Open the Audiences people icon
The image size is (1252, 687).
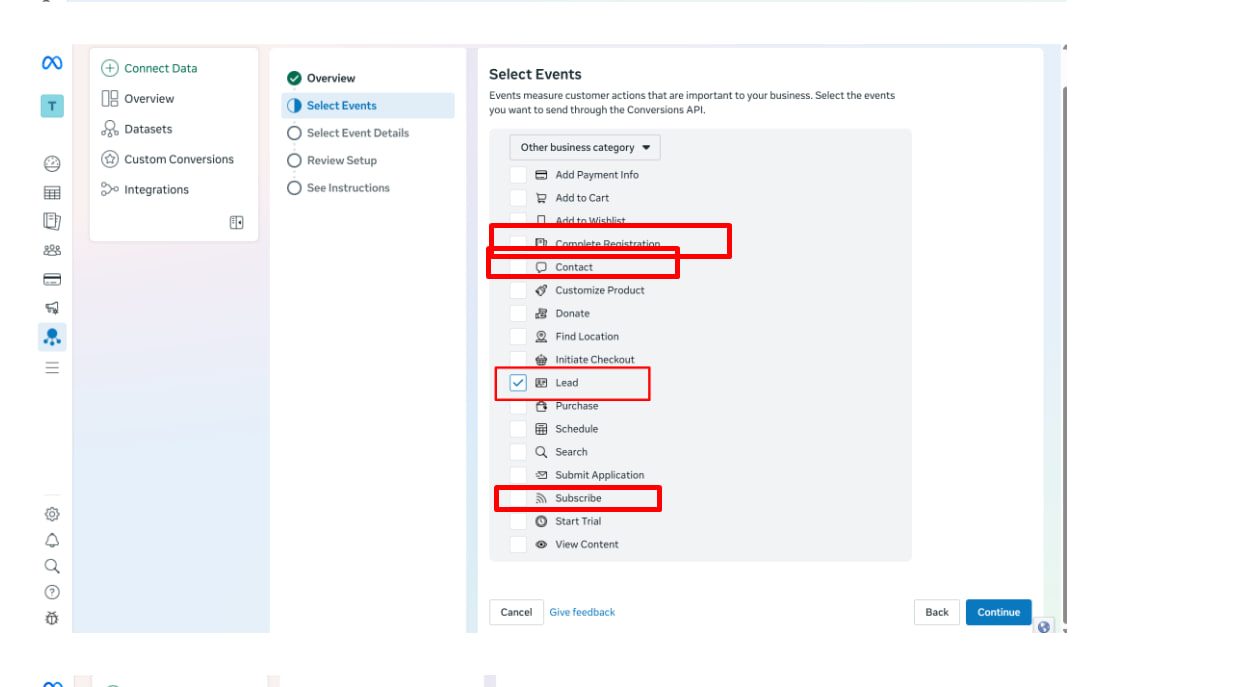[x=52, y=250]
